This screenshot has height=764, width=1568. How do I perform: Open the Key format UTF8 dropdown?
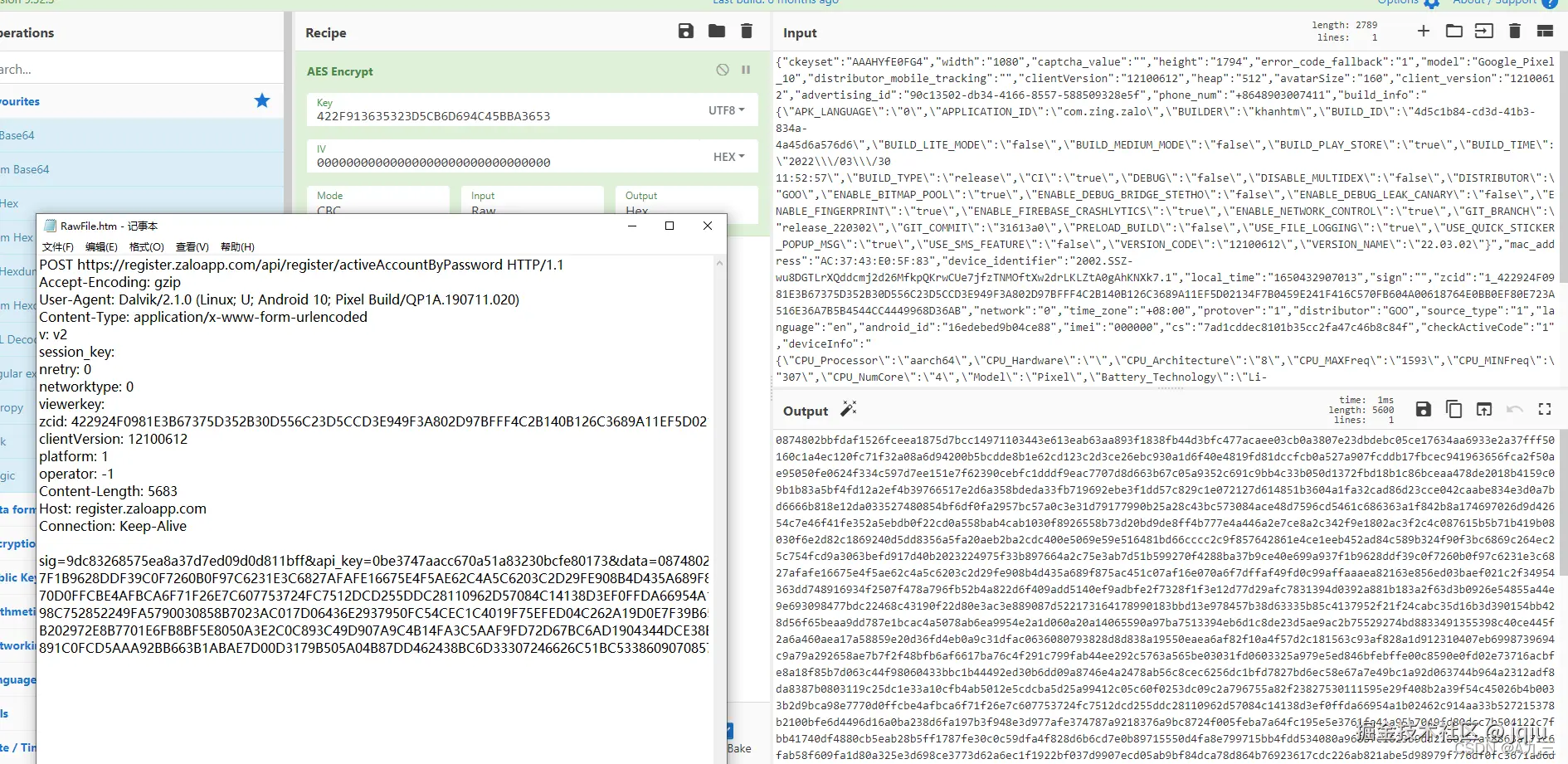pos(727,110)
